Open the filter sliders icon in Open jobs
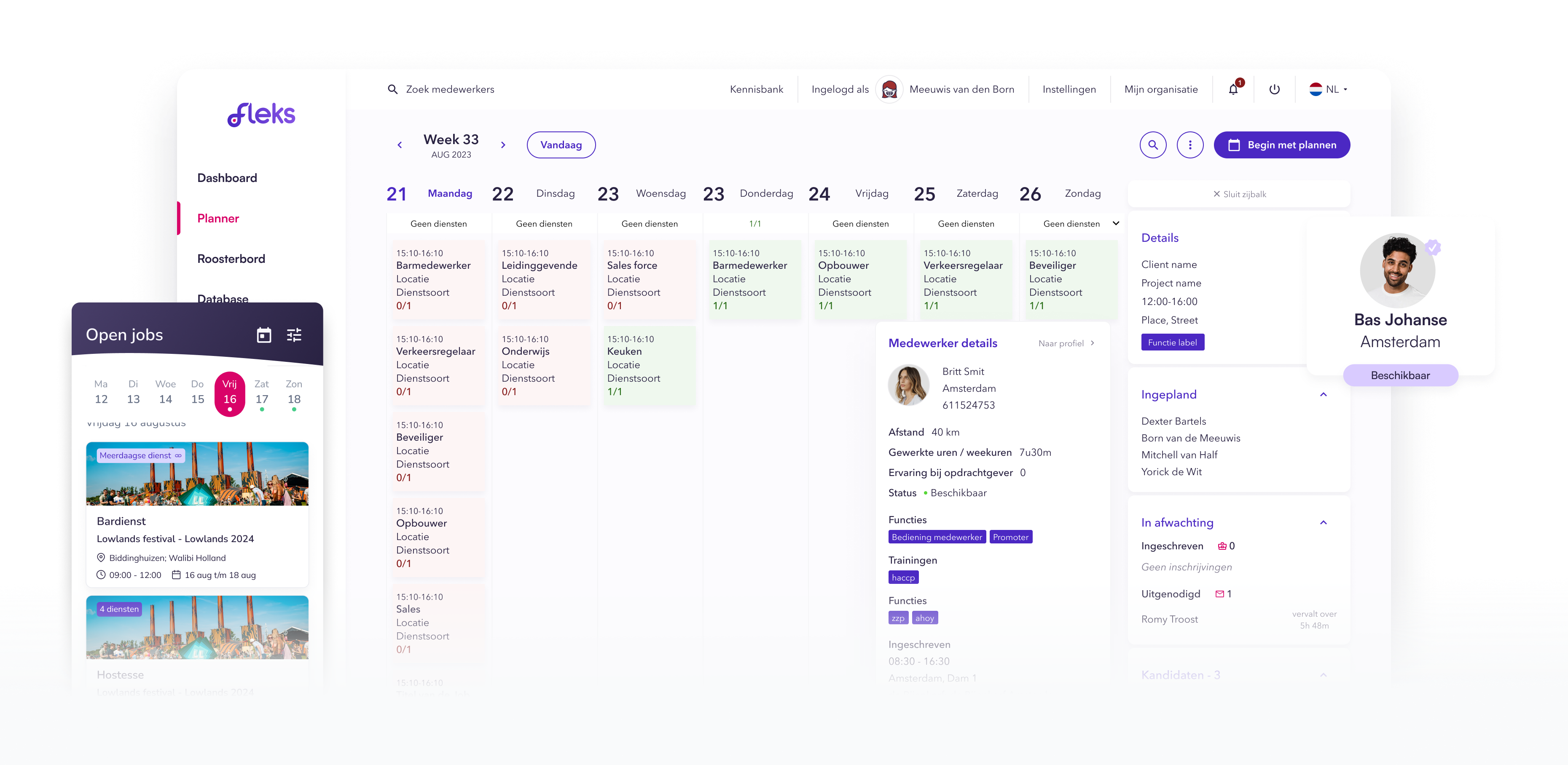The image size is (1568, 765). [x=294, y=335]
